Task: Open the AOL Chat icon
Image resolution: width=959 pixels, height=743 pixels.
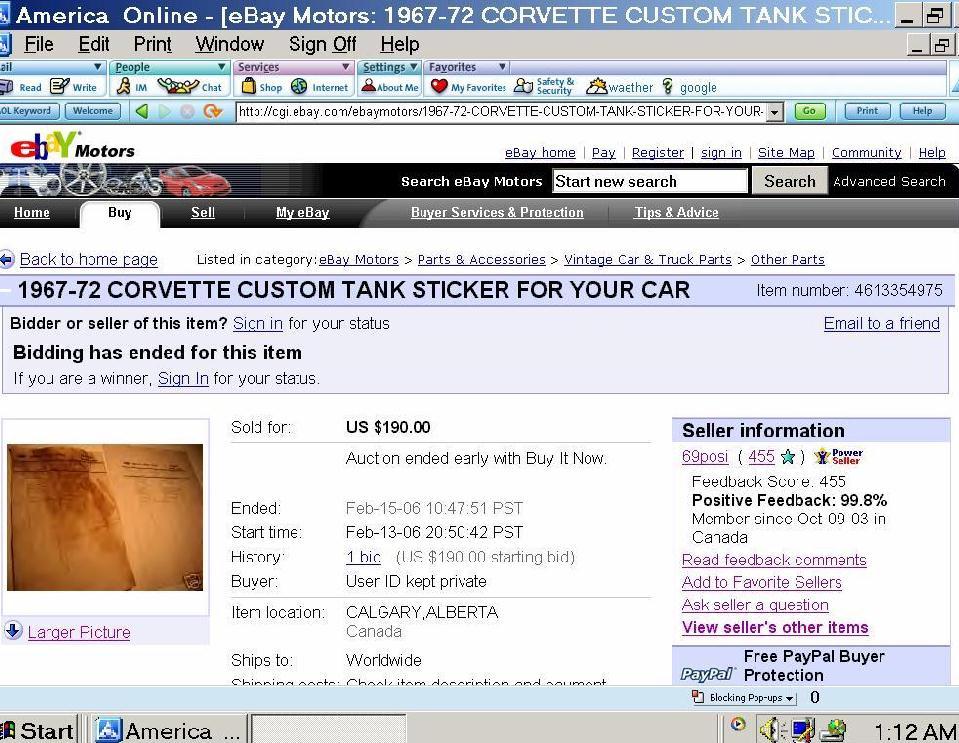Action: [x=178, y=86]
